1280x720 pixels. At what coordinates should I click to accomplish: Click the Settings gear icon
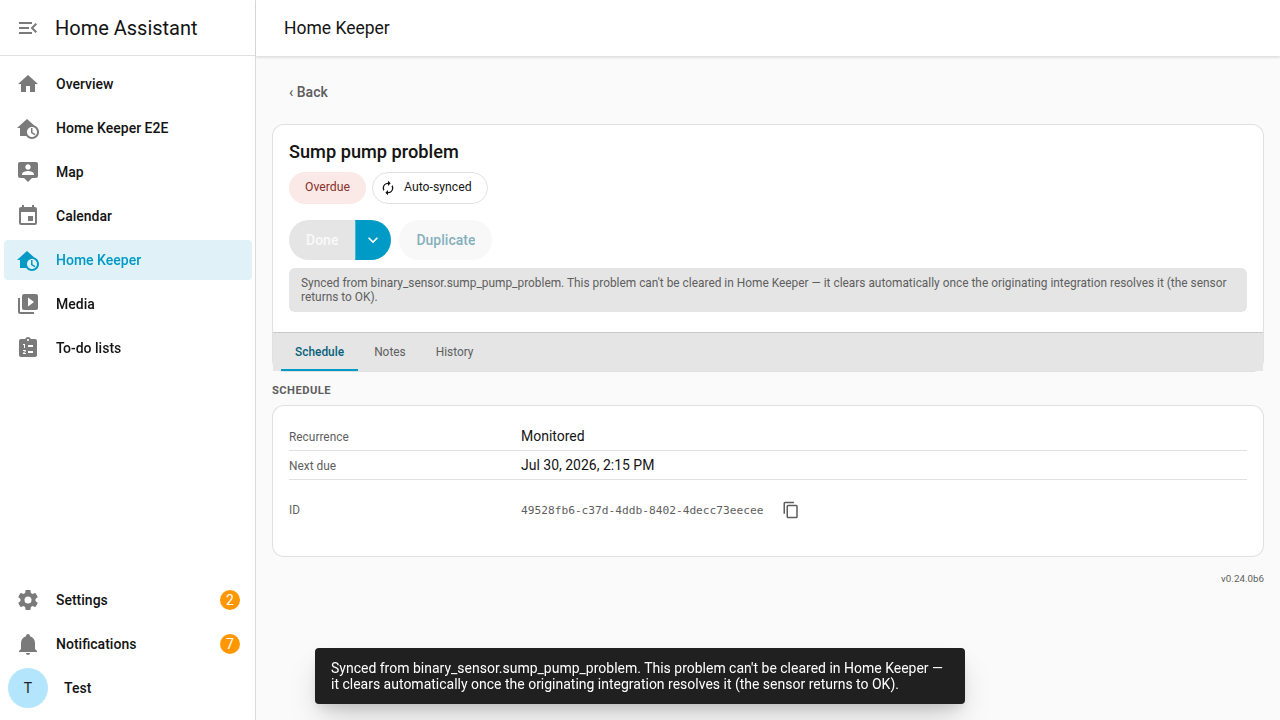[28, 600]
